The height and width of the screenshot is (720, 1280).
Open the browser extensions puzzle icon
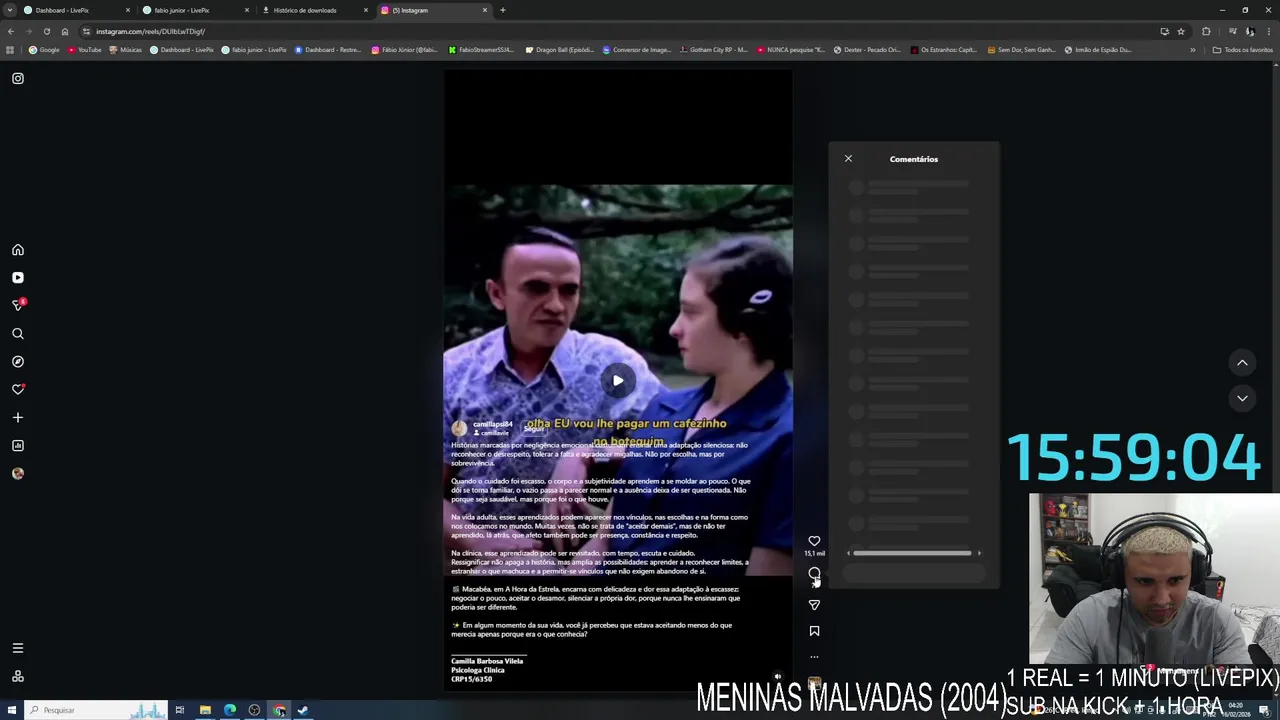coord(1206,31)
